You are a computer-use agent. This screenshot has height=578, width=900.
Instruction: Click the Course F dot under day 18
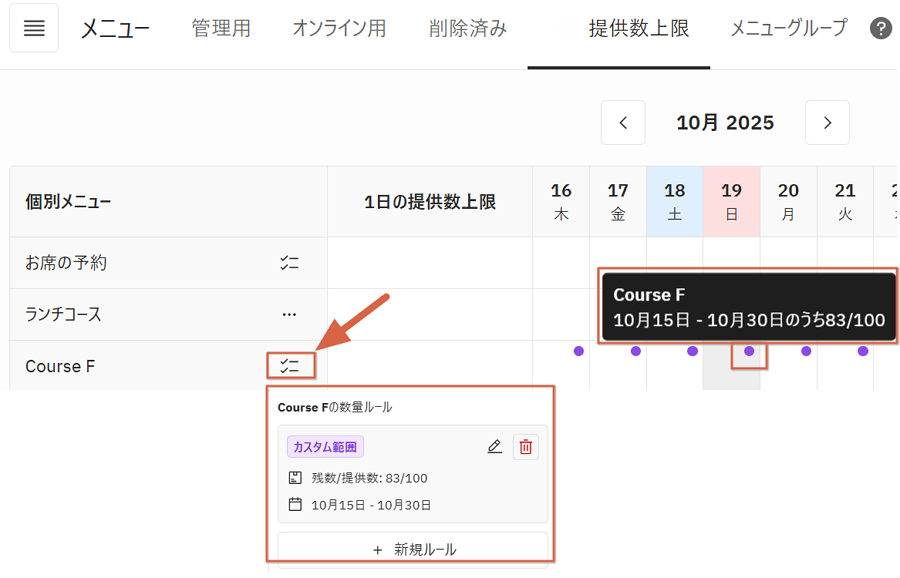[692, 351]
